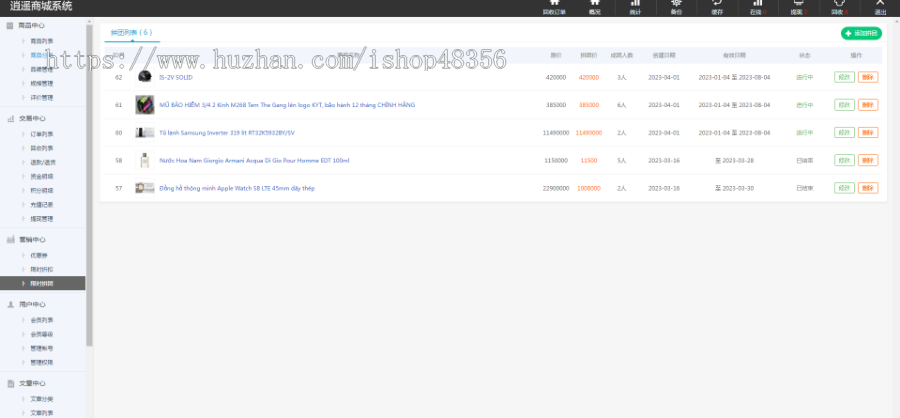Click the orange group price 1000000
The image size is (900, 418).
(589, 188)
